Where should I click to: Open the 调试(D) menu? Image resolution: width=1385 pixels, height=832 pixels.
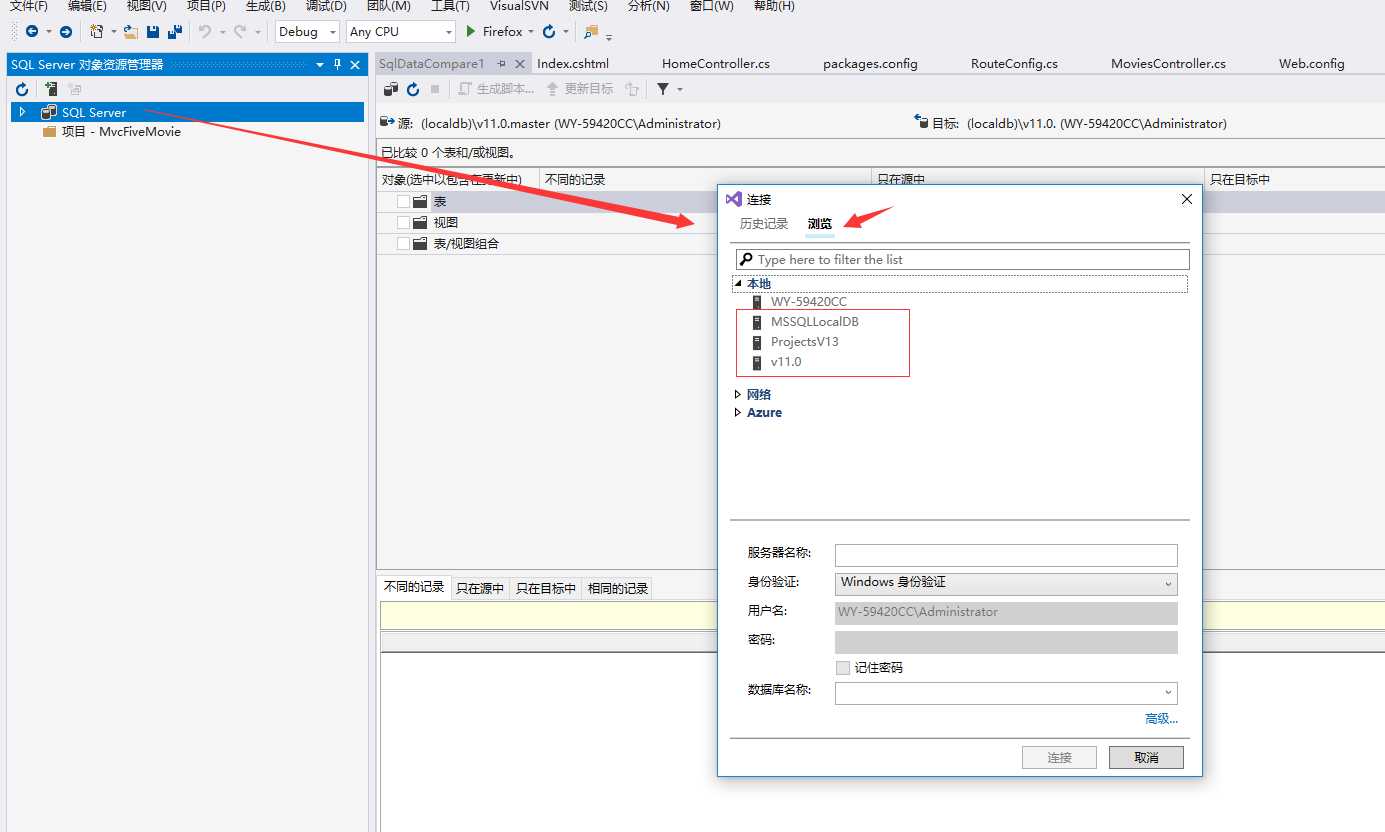(x=326, y=6)
